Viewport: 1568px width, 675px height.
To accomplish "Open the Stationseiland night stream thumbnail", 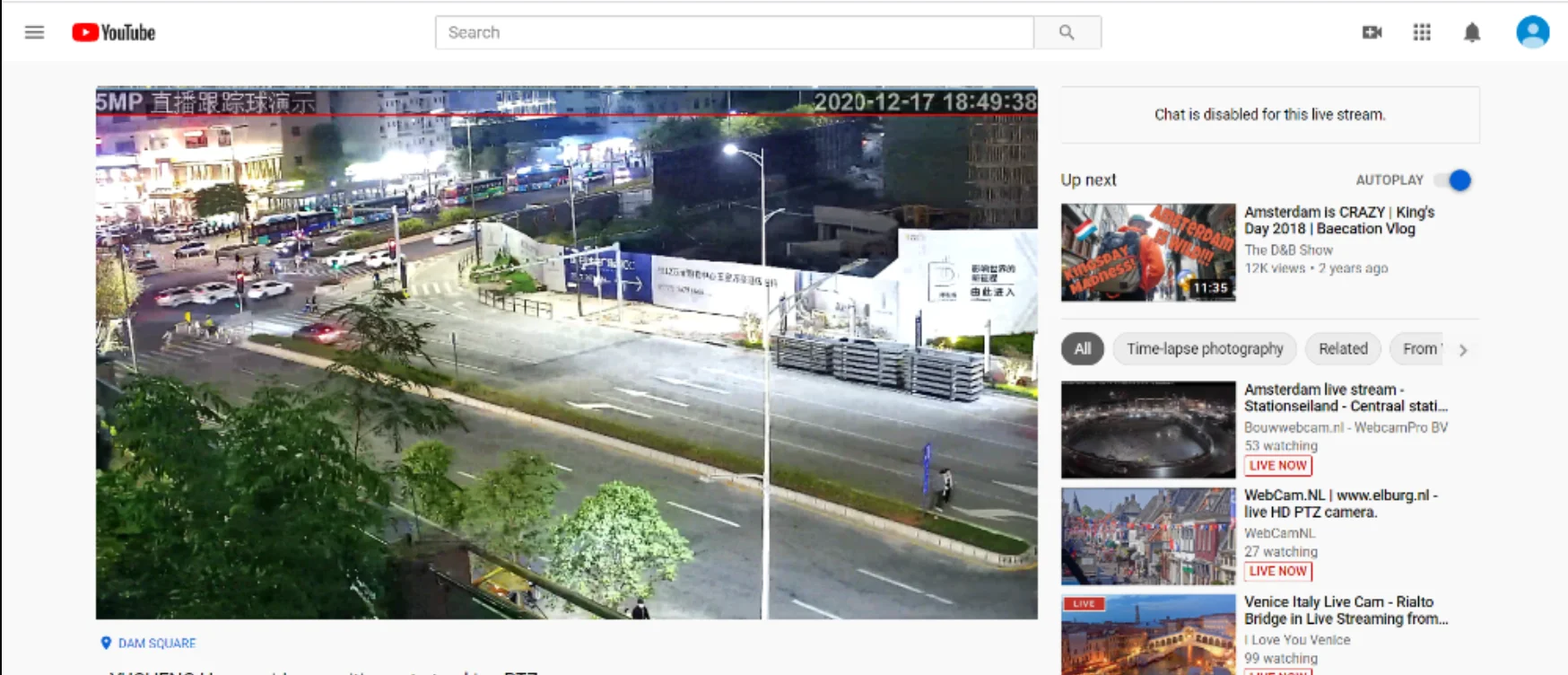I will coord(1148,430).
